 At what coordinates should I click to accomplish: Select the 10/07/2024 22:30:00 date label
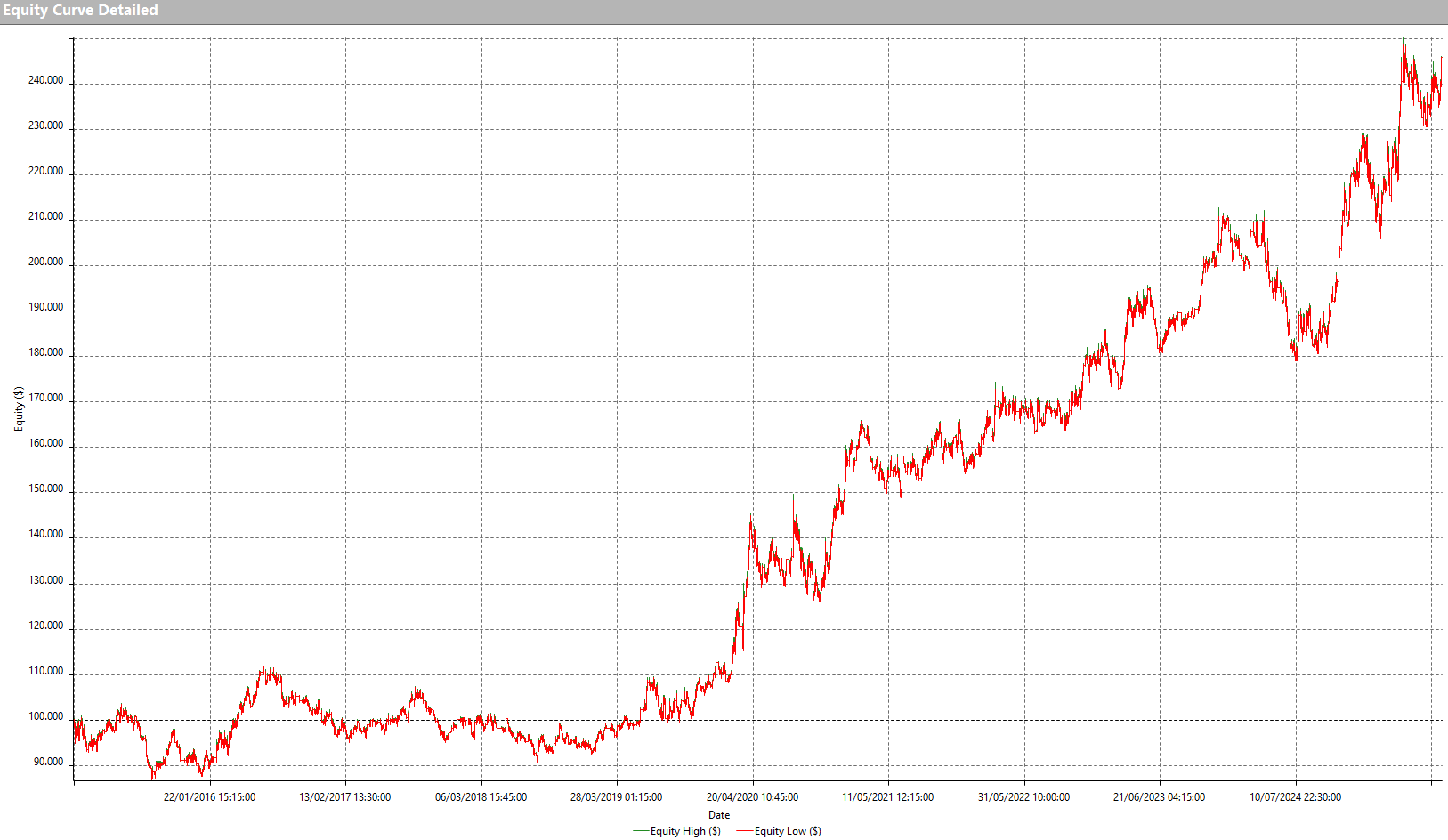[x=1295, y=797]
